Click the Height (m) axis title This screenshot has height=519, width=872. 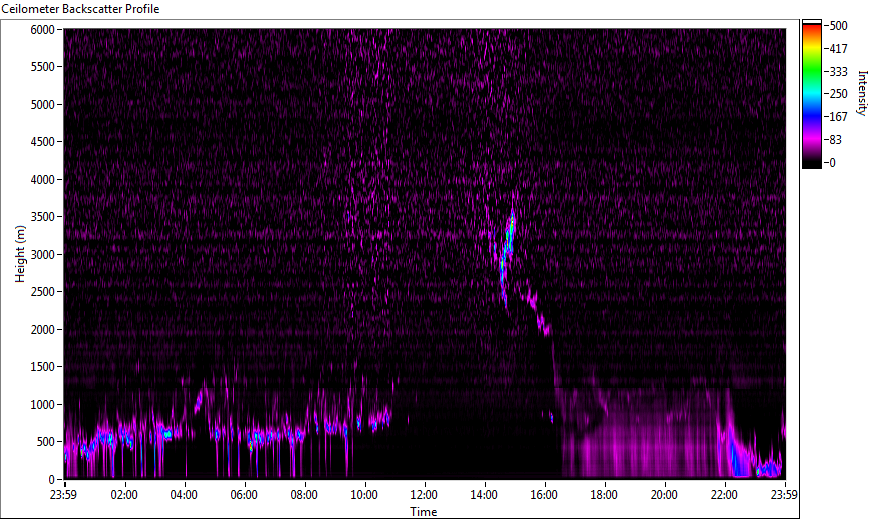tap(20, 254)
